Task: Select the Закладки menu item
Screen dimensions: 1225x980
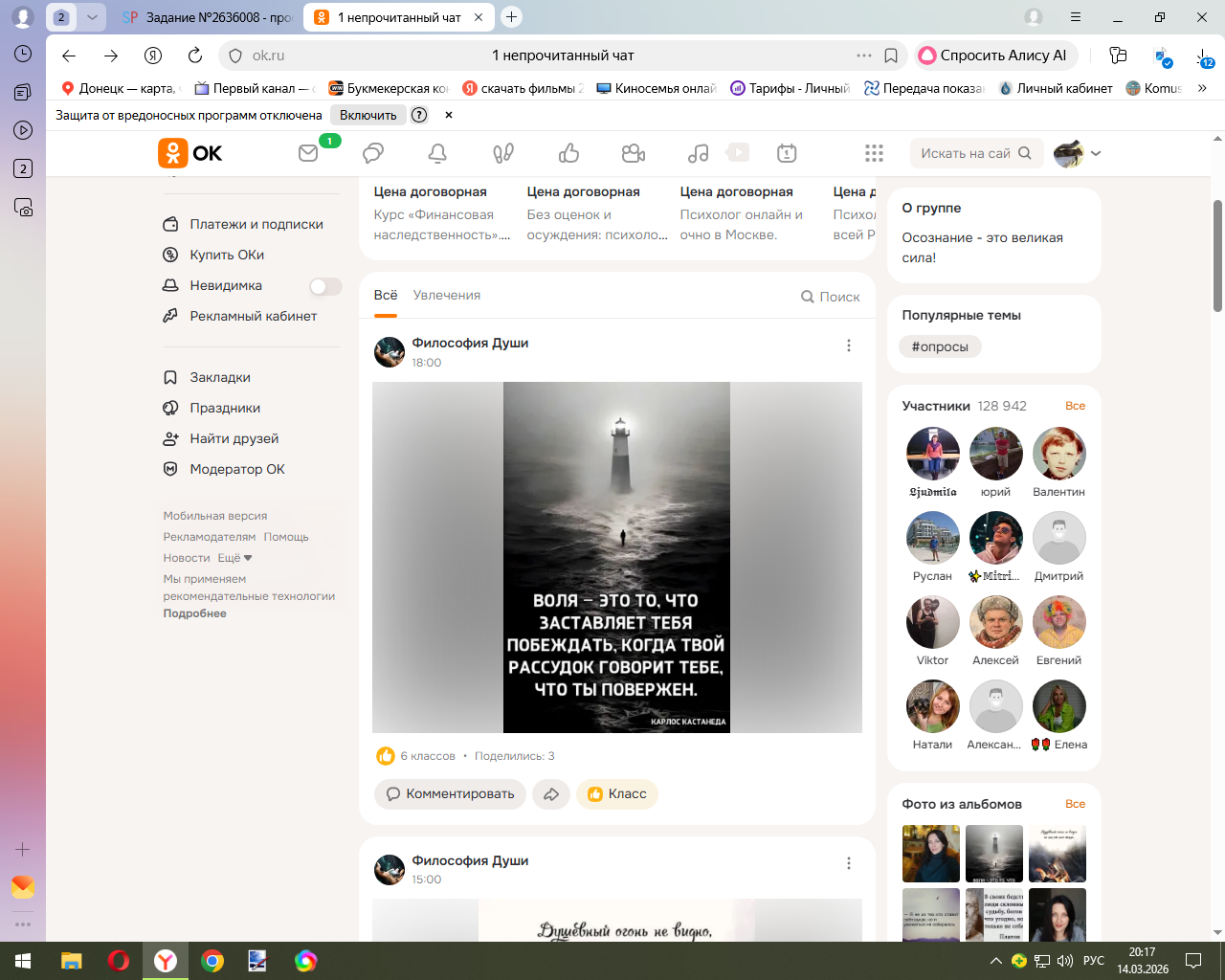Action: pos(220,377)
